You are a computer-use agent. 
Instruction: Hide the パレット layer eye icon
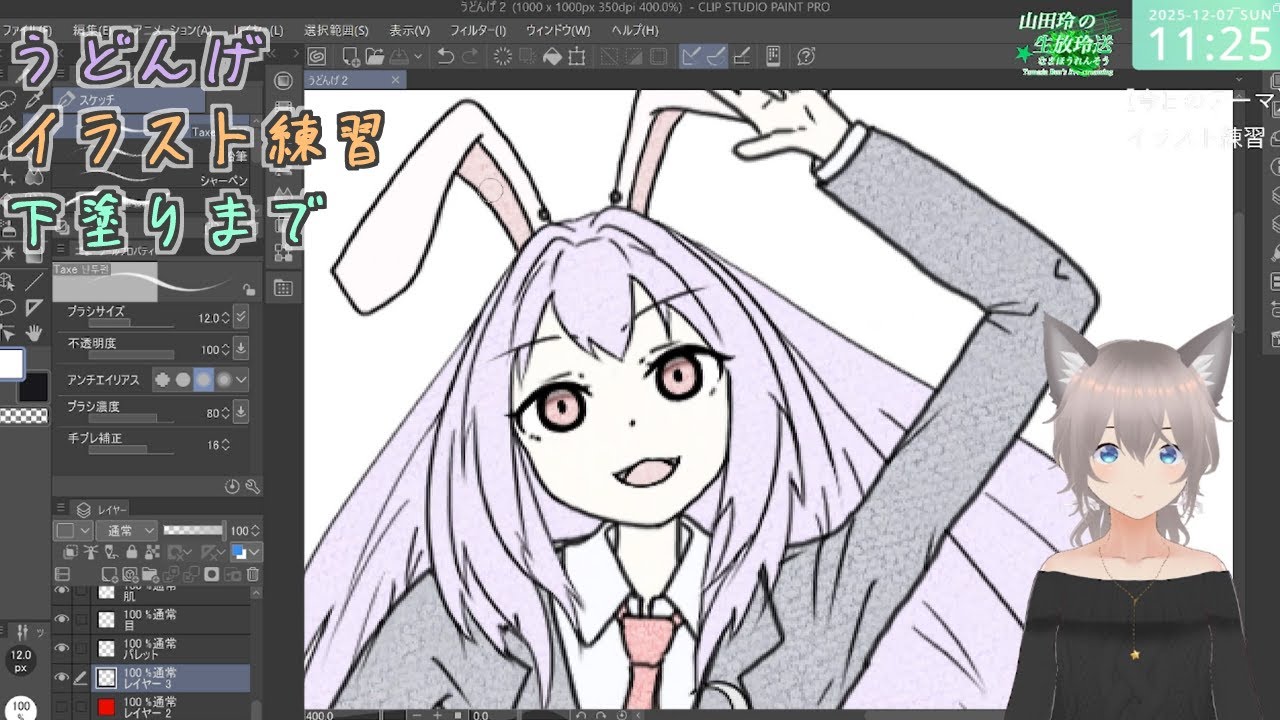tap(62, 648)
